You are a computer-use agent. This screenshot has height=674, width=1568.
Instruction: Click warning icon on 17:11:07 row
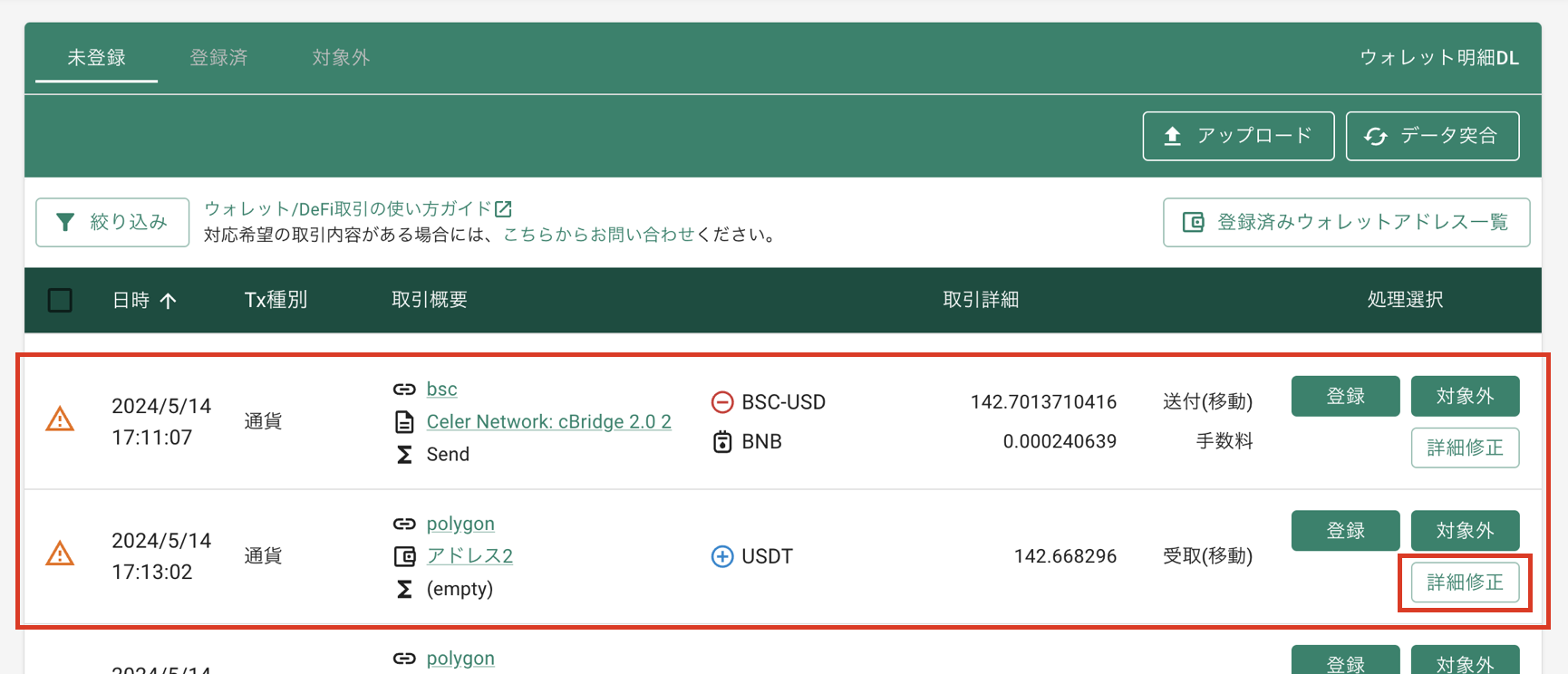(60, 419)
